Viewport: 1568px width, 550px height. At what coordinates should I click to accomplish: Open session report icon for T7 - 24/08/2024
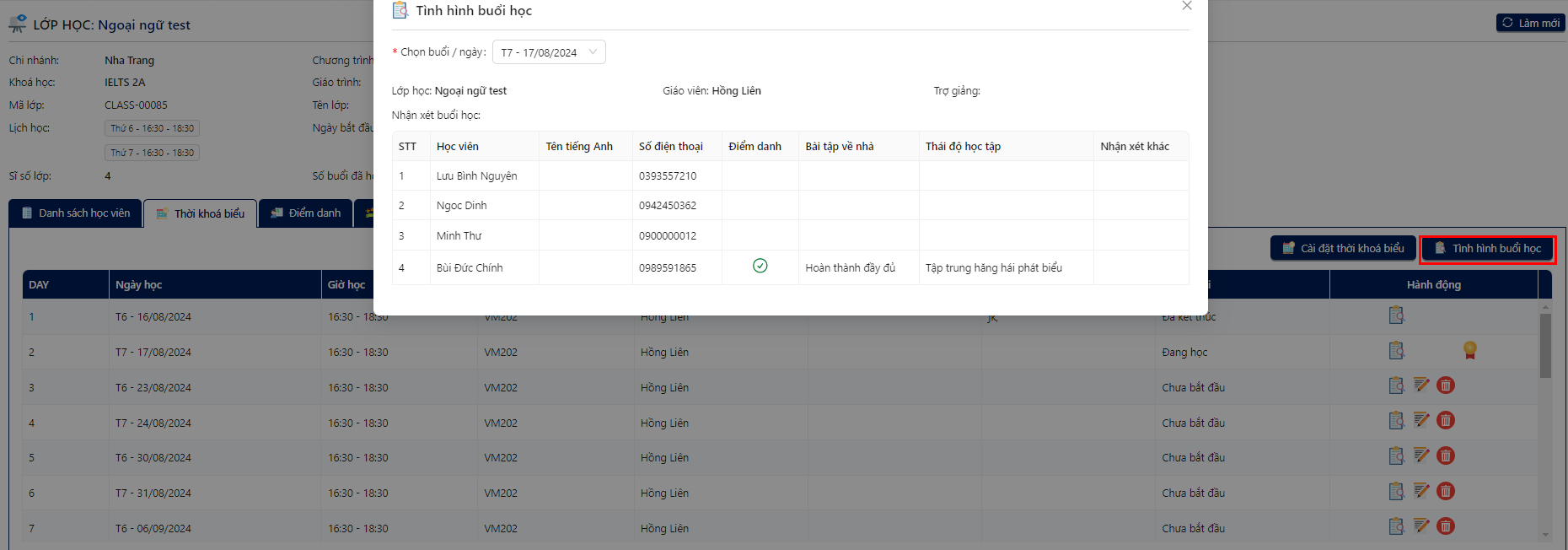coord(1396,420)
